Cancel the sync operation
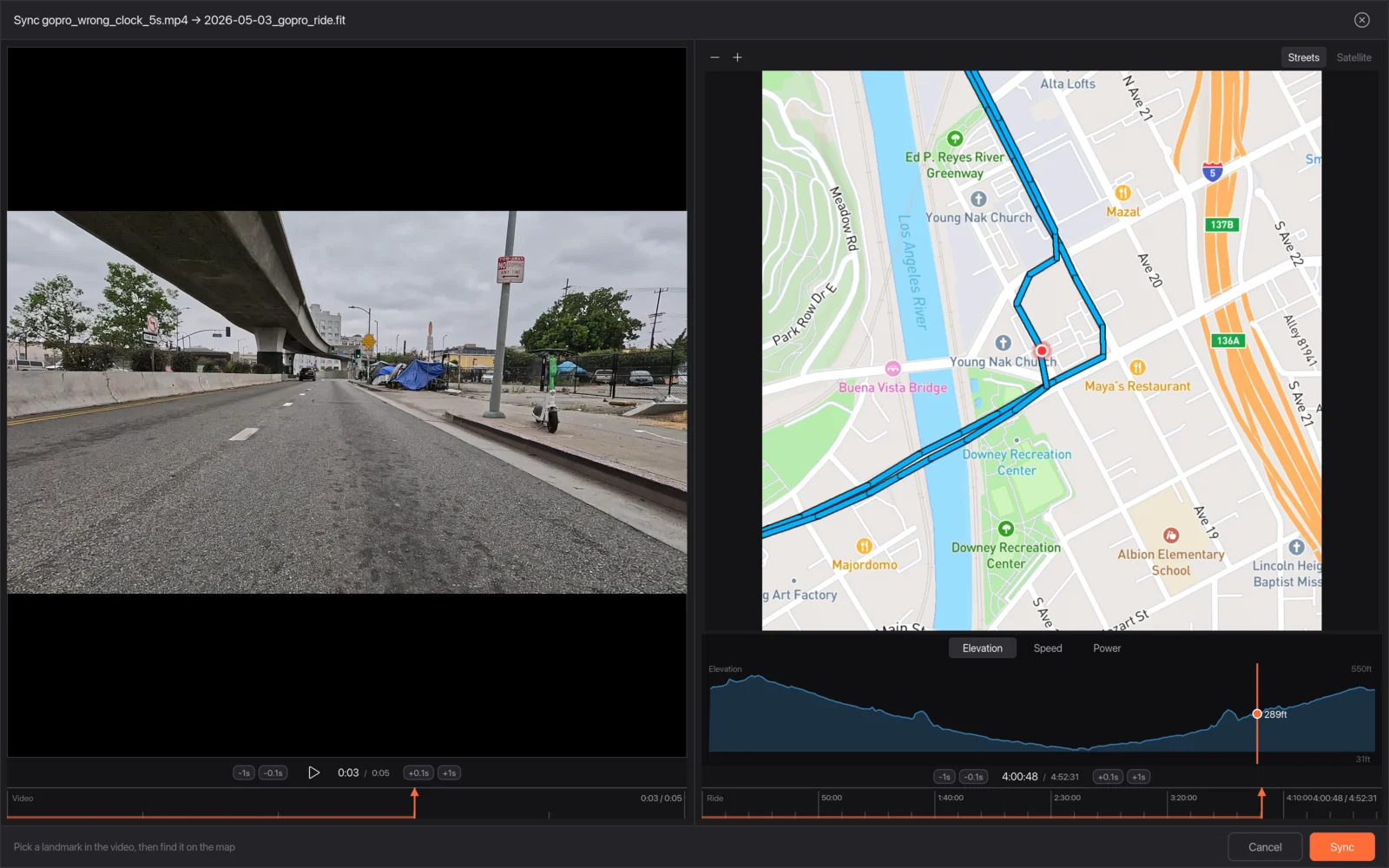The height and width of the screenshot is (868, 1389). (x=1265, y=847)
